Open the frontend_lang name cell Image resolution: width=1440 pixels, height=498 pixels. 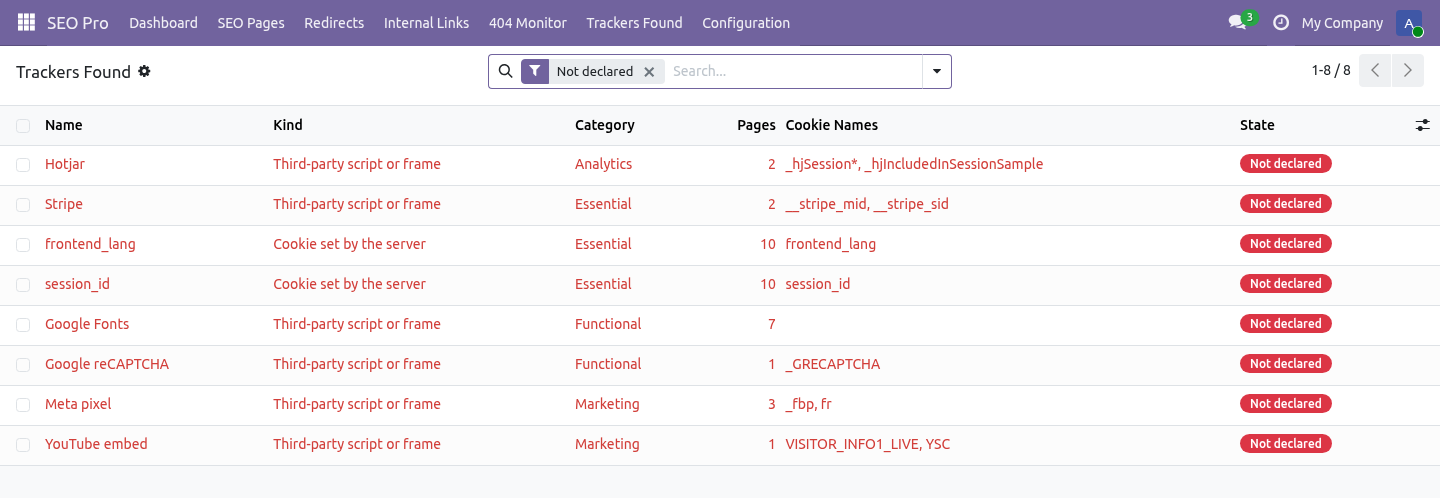pos(90,244)
